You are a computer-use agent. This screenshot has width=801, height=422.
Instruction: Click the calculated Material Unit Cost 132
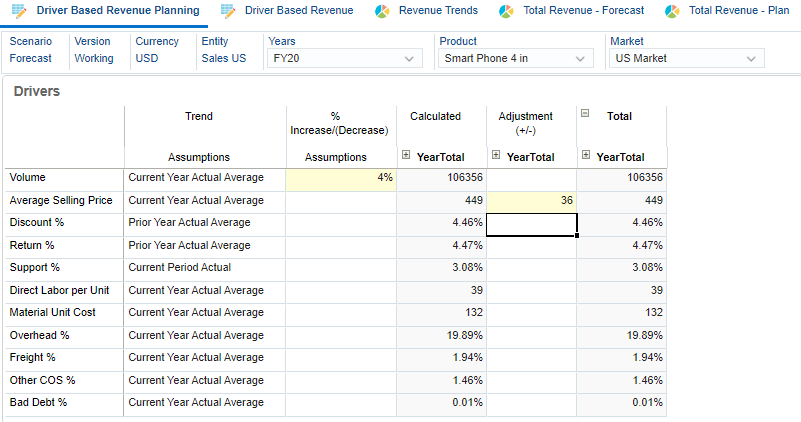tap(441, 313)
